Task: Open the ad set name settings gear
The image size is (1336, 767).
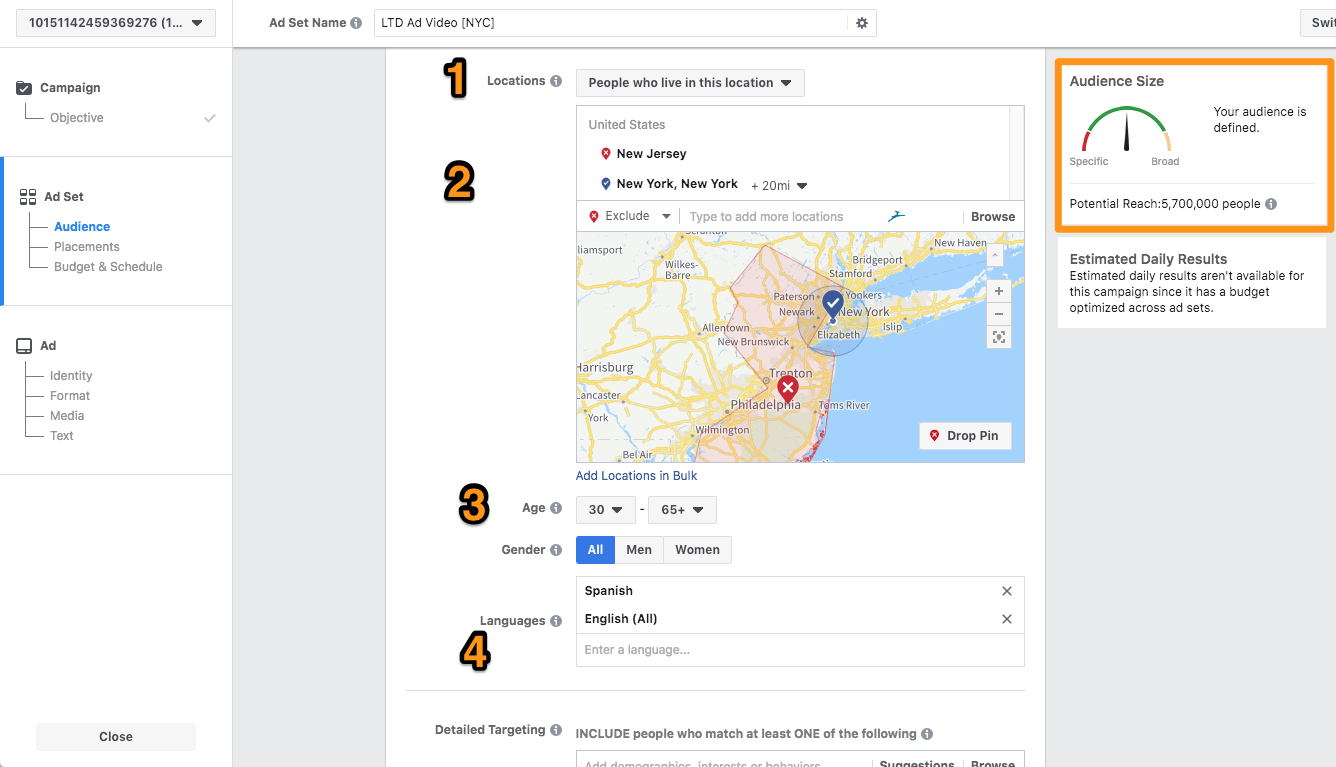Action: (x=862, y=23)
